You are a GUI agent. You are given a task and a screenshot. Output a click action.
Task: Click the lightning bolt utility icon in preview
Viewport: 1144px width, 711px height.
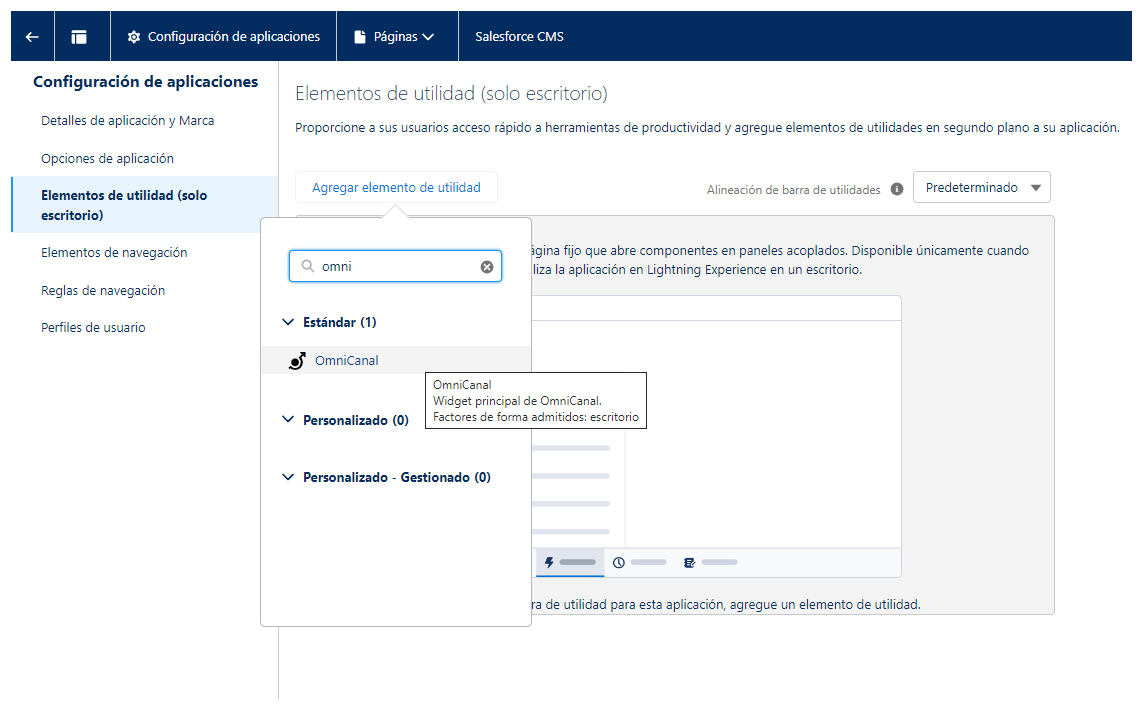[x=549, y=562]
